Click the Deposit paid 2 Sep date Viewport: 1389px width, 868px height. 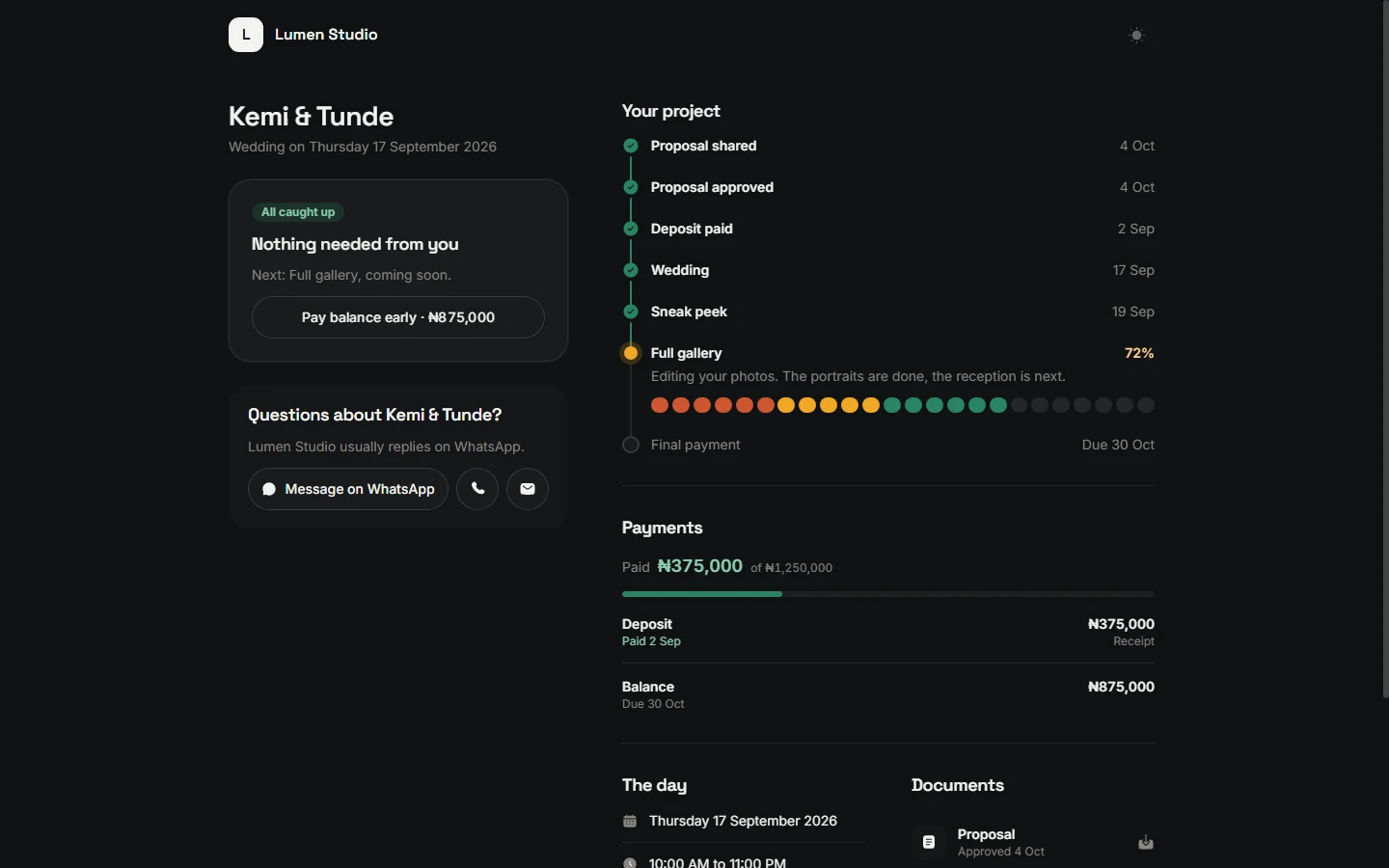tap(1136, 229)
